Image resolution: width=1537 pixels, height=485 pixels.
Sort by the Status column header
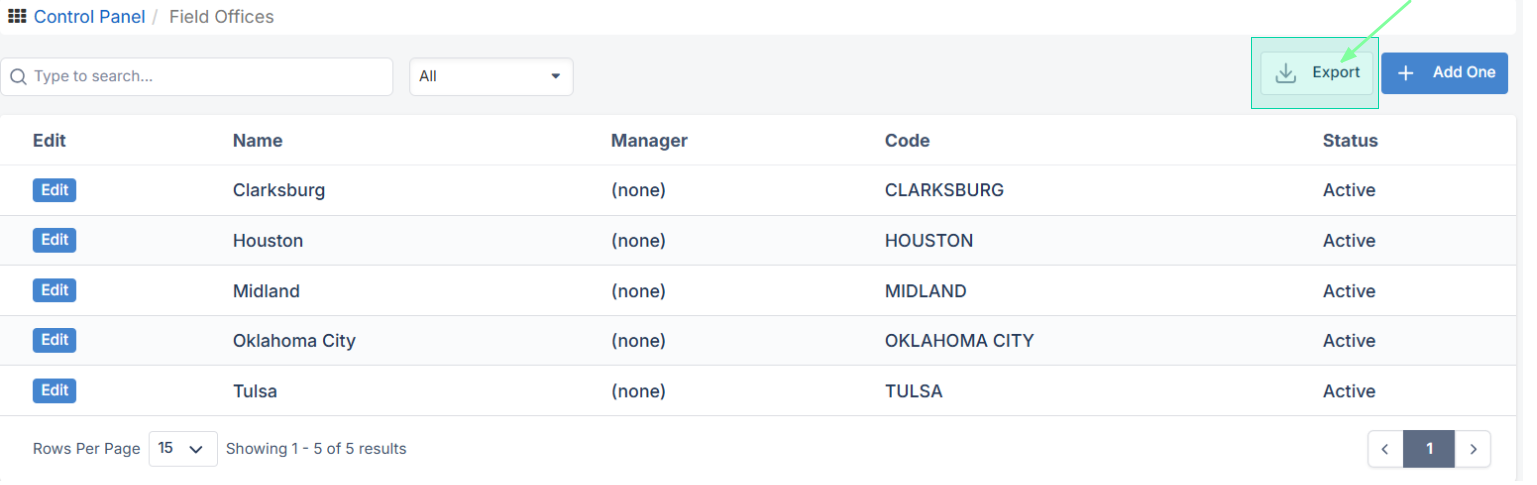click(1350, 141)
